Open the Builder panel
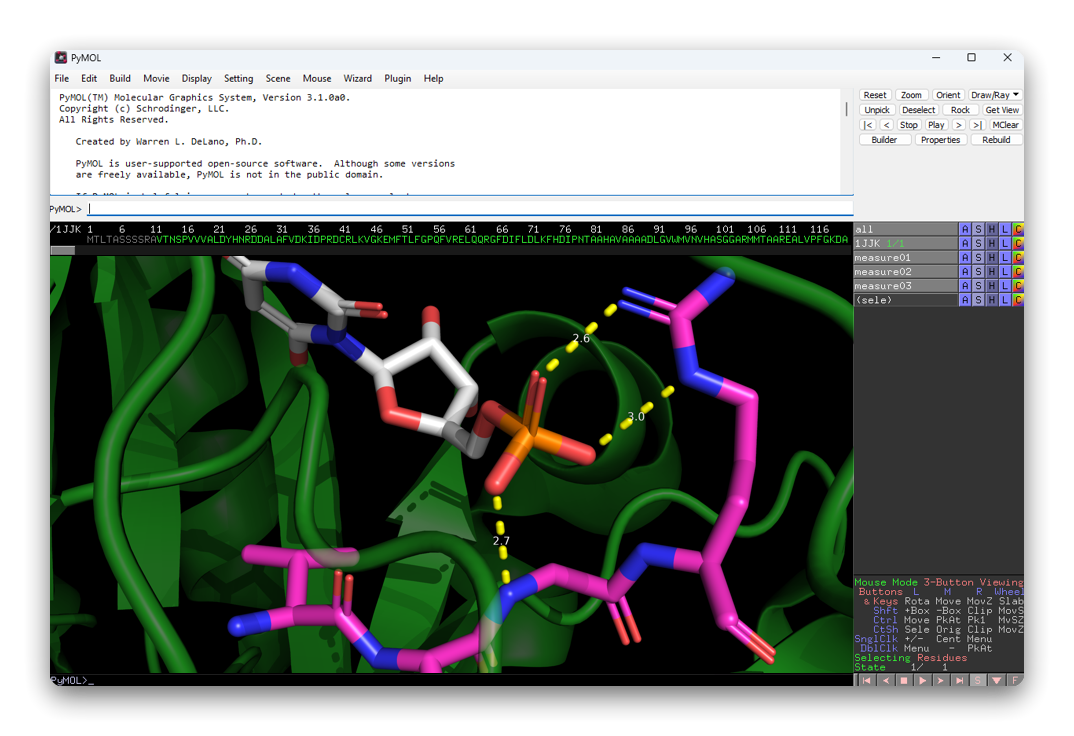The height and width of the screenshot is (736, 1074). pyautogui.click(x=884, y=140)
